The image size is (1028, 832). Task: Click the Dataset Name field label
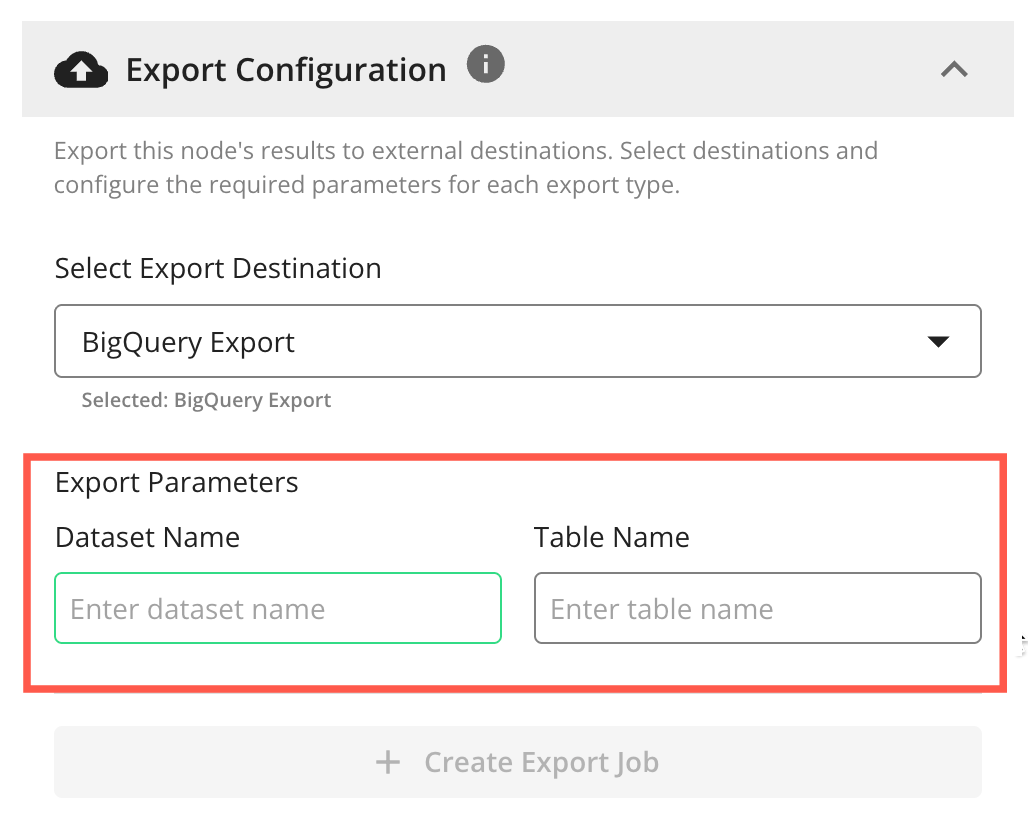pyautogui.click(x=147, y=537)
